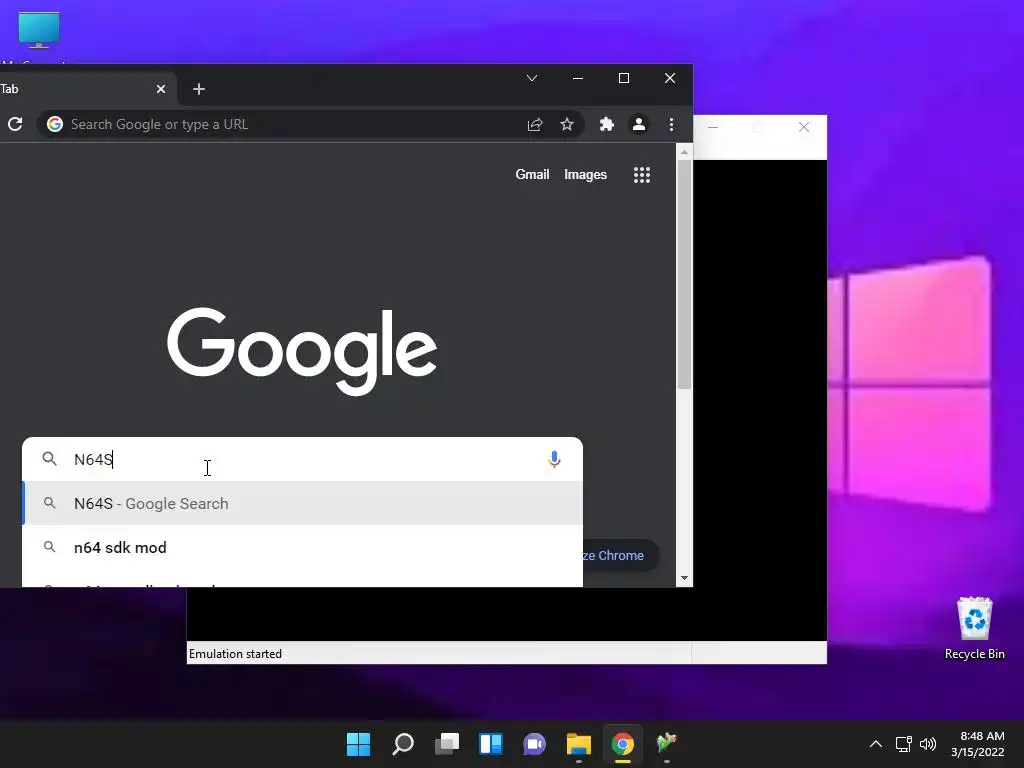Image resolution: width=1024 pixels, height=768 pixels.
Task: Open Teams Chat on taskbar
Action: pyautogui.click(x=534, y=744)
